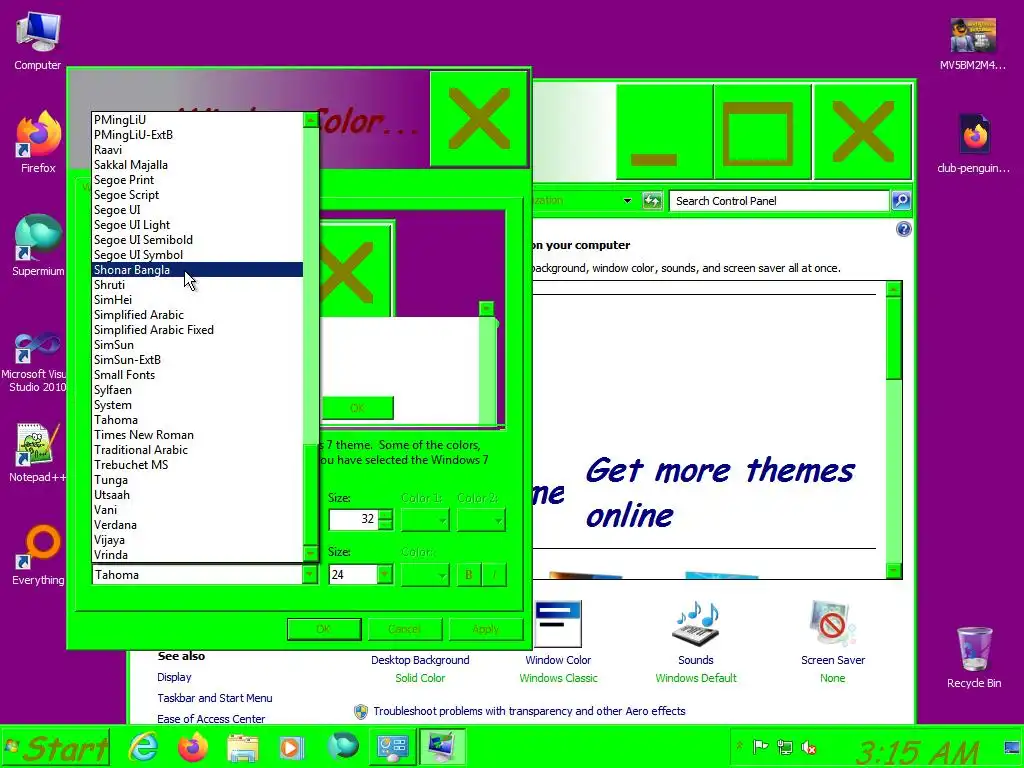The width and height of the screenshot is (1024, 768).
Task: Click the Action Center flag tray icon
Action: pyautogui.click(x=760, y=746)
